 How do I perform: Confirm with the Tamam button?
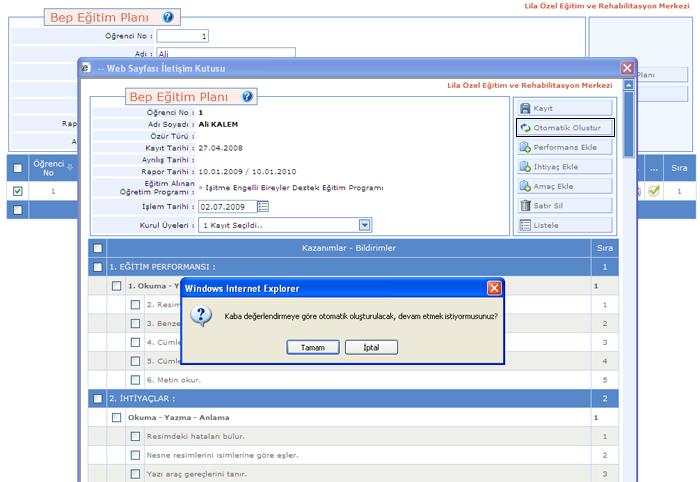click(308, 347)
